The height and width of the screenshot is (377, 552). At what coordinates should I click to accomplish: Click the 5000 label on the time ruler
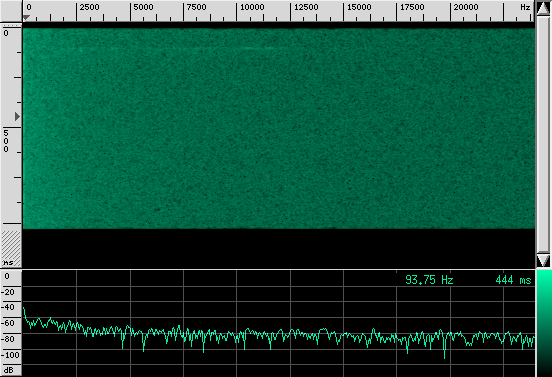point(6,141)
